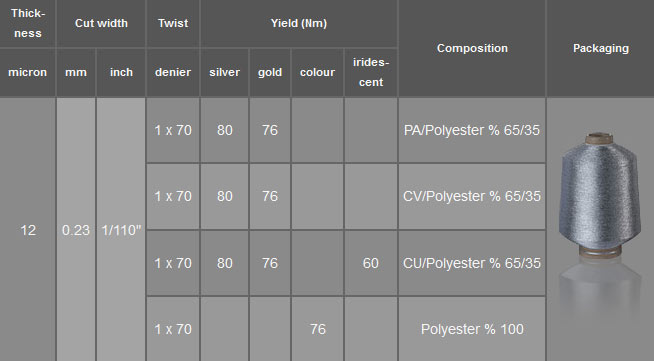This screenshot has width=654, height=361.
Task: Click the Yield (Nm) header
Action: [299, 23]
